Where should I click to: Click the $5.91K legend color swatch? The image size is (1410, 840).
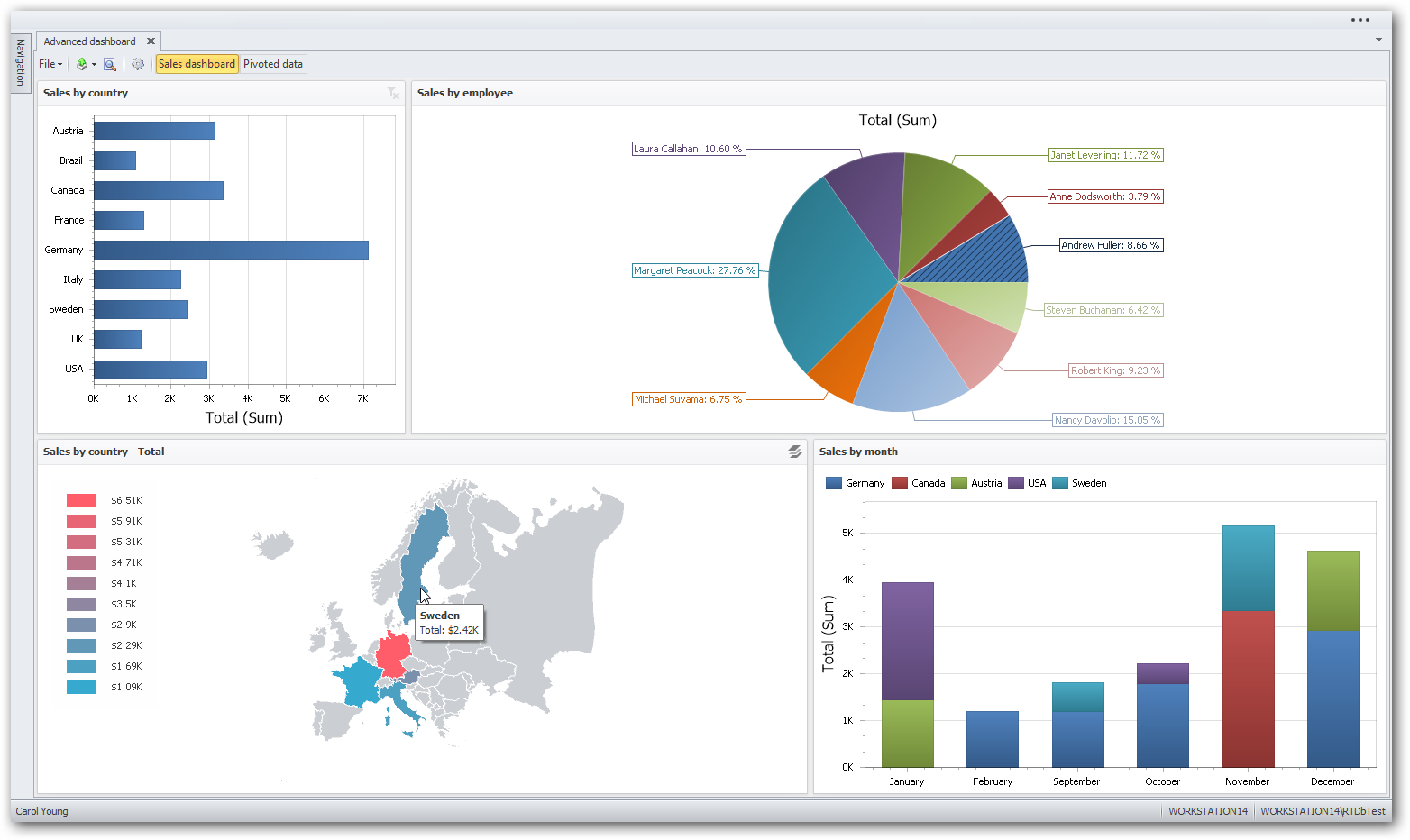81,521
